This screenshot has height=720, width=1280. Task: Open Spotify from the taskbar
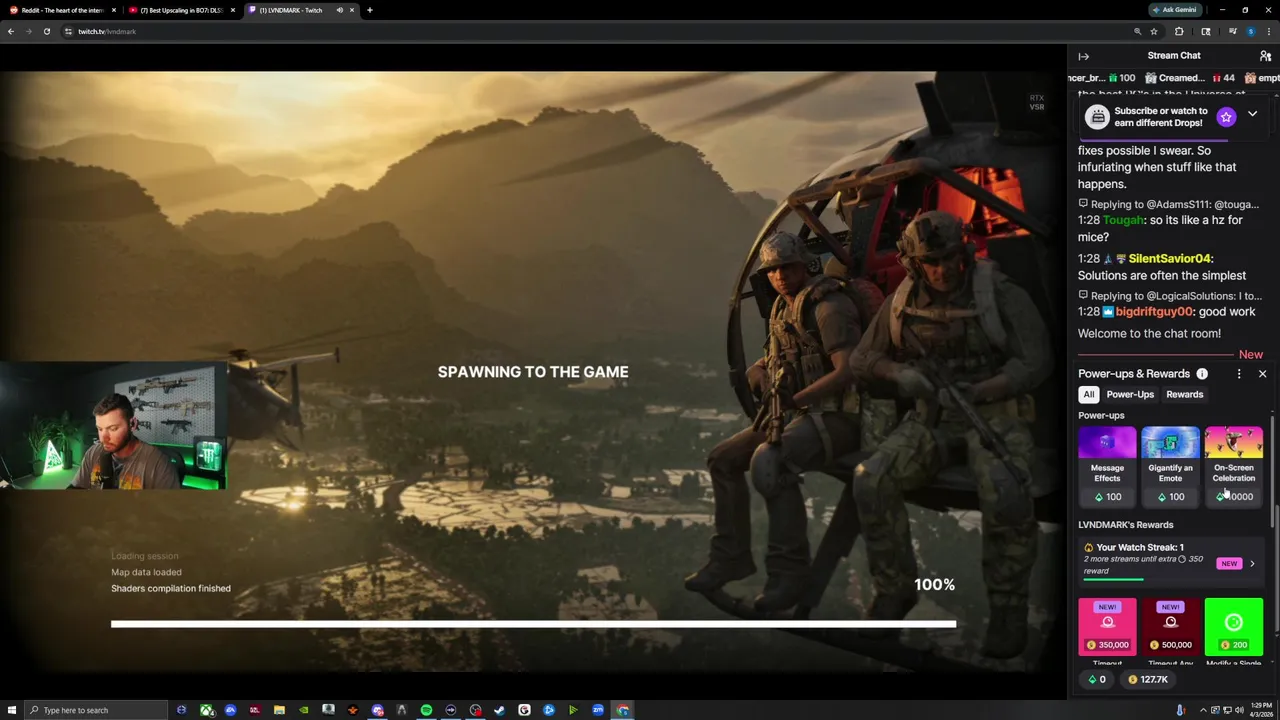click(x=426, y=710)
